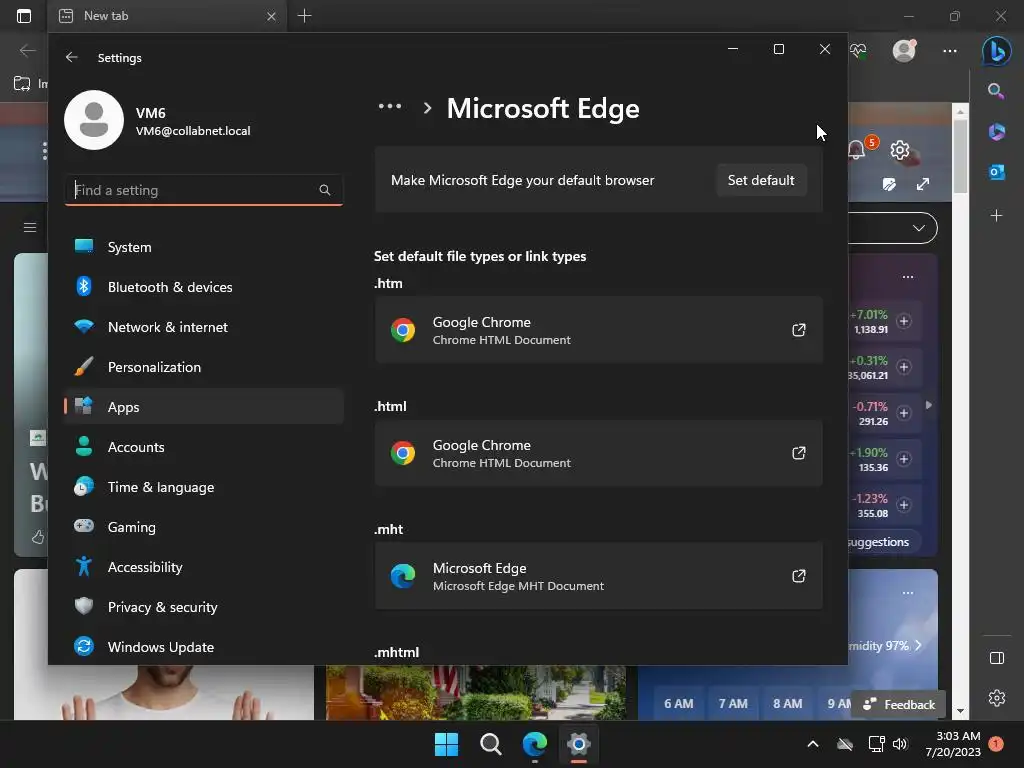Go back using the Settings back arrow
This screenshot has height=768, width=1024.
click(72, 57)
